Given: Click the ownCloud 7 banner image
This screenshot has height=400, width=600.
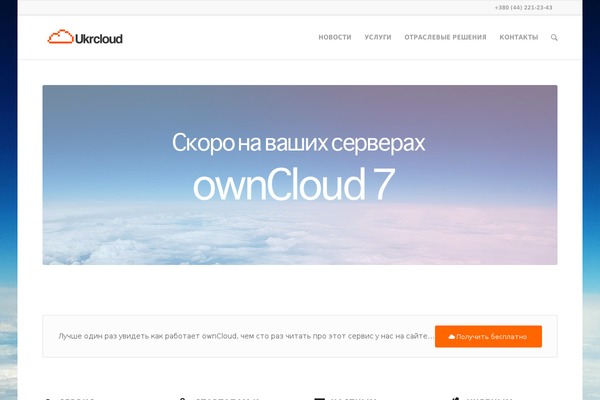Looking at the screenshot, I should click(x=300, y=175).
